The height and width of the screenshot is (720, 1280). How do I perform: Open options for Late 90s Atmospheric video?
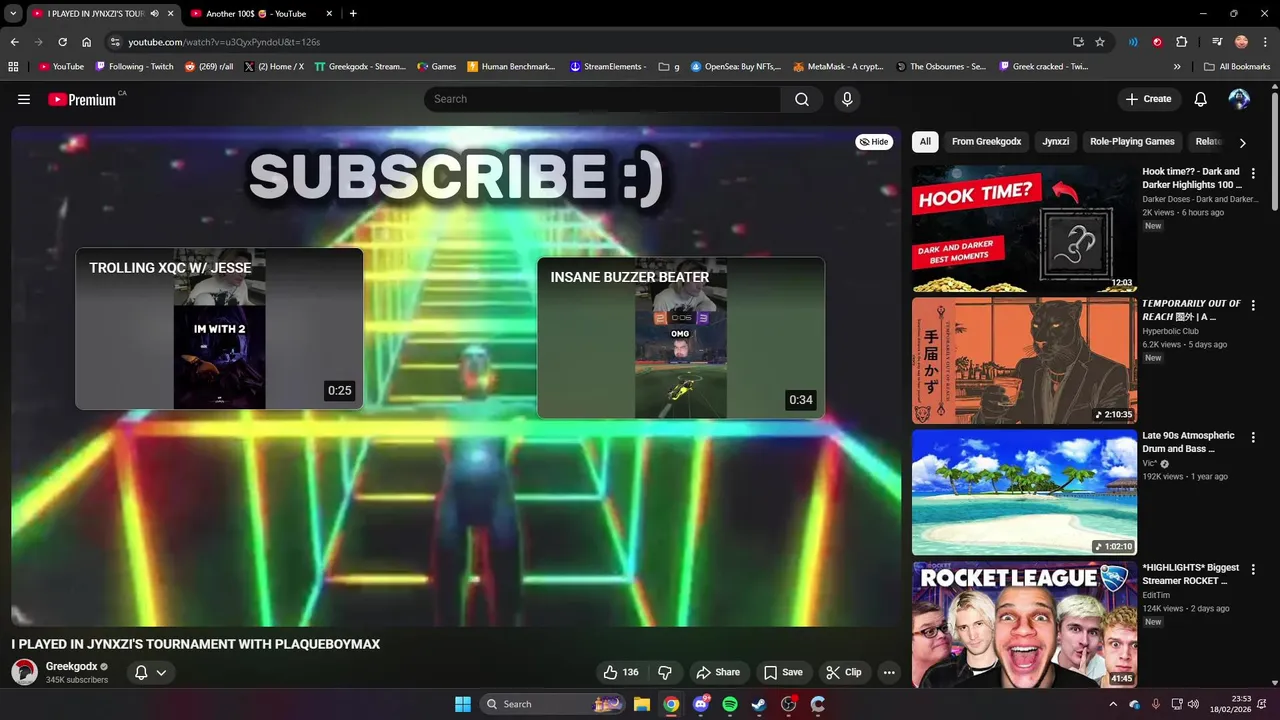coord(1253,437)
